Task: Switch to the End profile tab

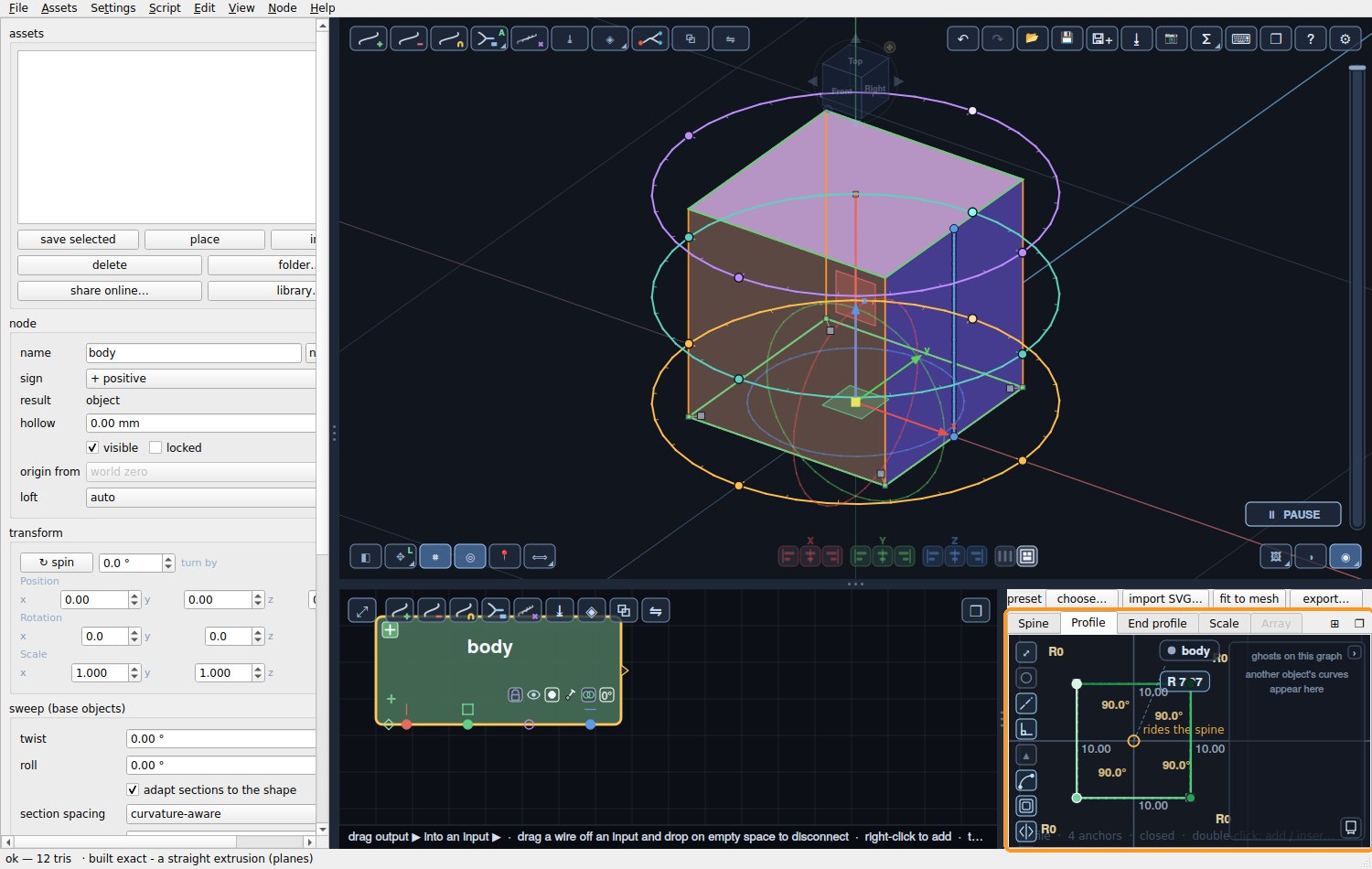Action: click(1157, 623)
